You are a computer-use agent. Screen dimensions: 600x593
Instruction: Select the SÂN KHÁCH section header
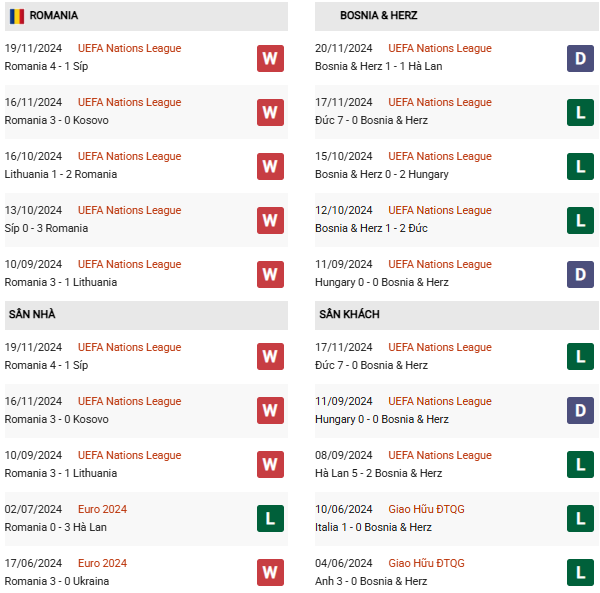457,315
